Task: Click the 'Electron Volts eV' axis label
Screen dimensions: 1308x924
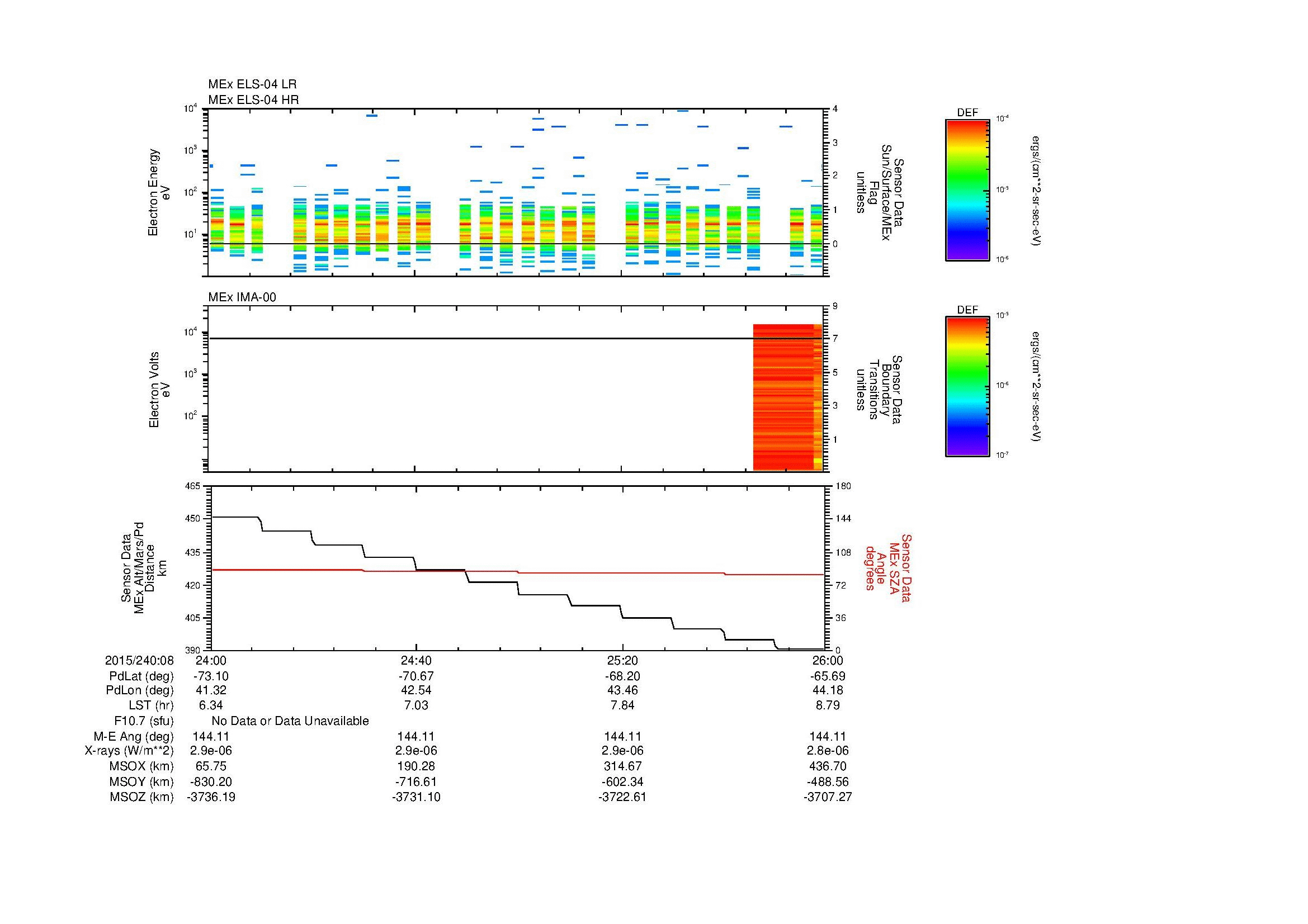Action: pos(159,390)
